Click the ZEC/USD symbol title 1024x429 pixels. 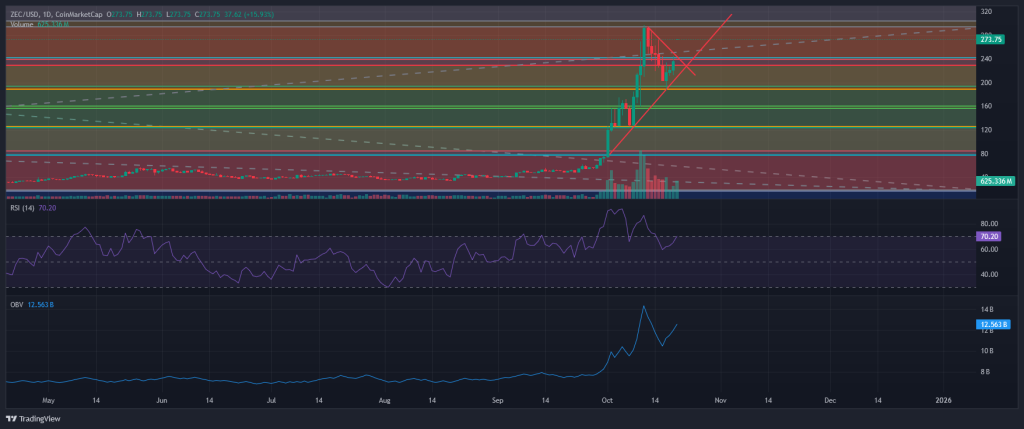point(28,14)
